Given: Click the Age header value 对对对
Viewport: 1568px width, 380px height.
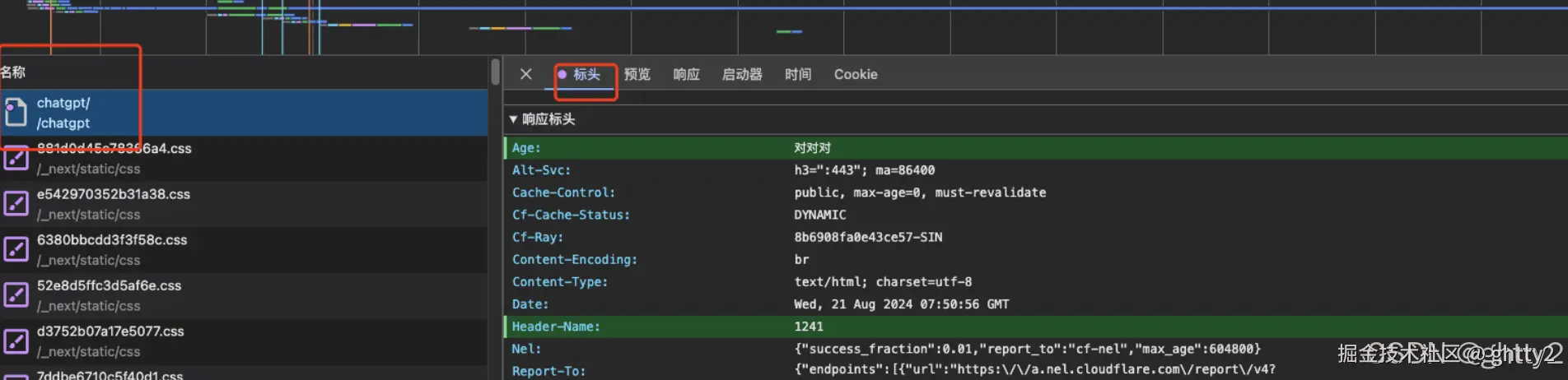Looking at the screenshot, I should [812, 148].
